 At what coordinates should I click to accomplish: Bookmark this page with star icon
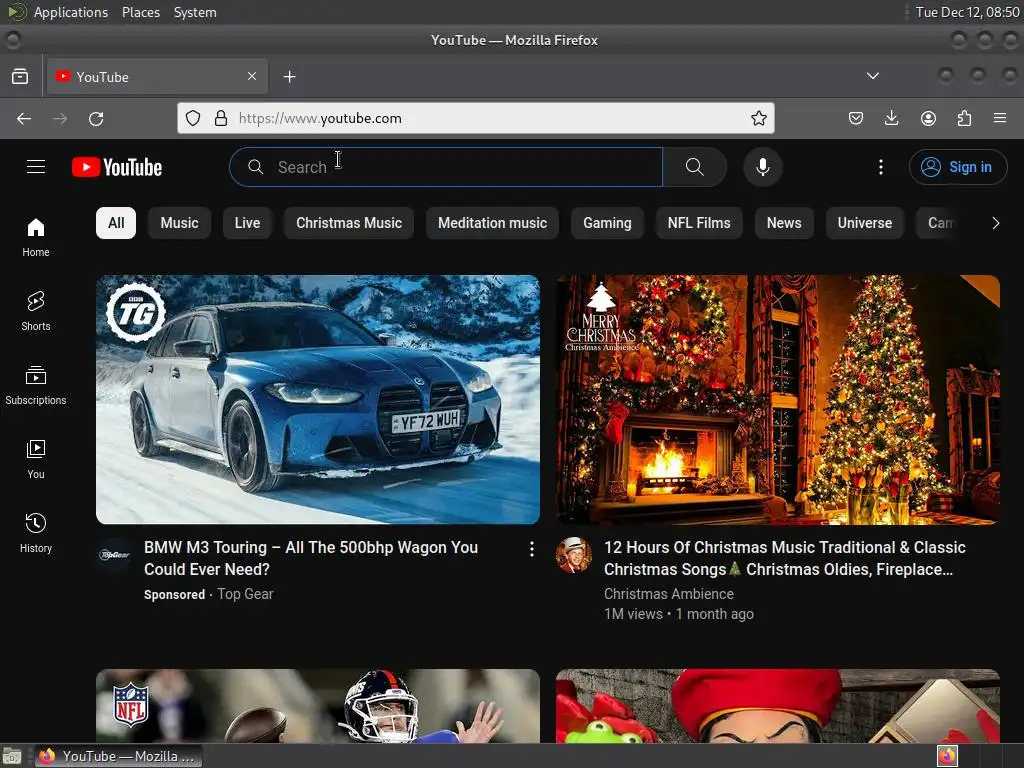coord(758,118)
